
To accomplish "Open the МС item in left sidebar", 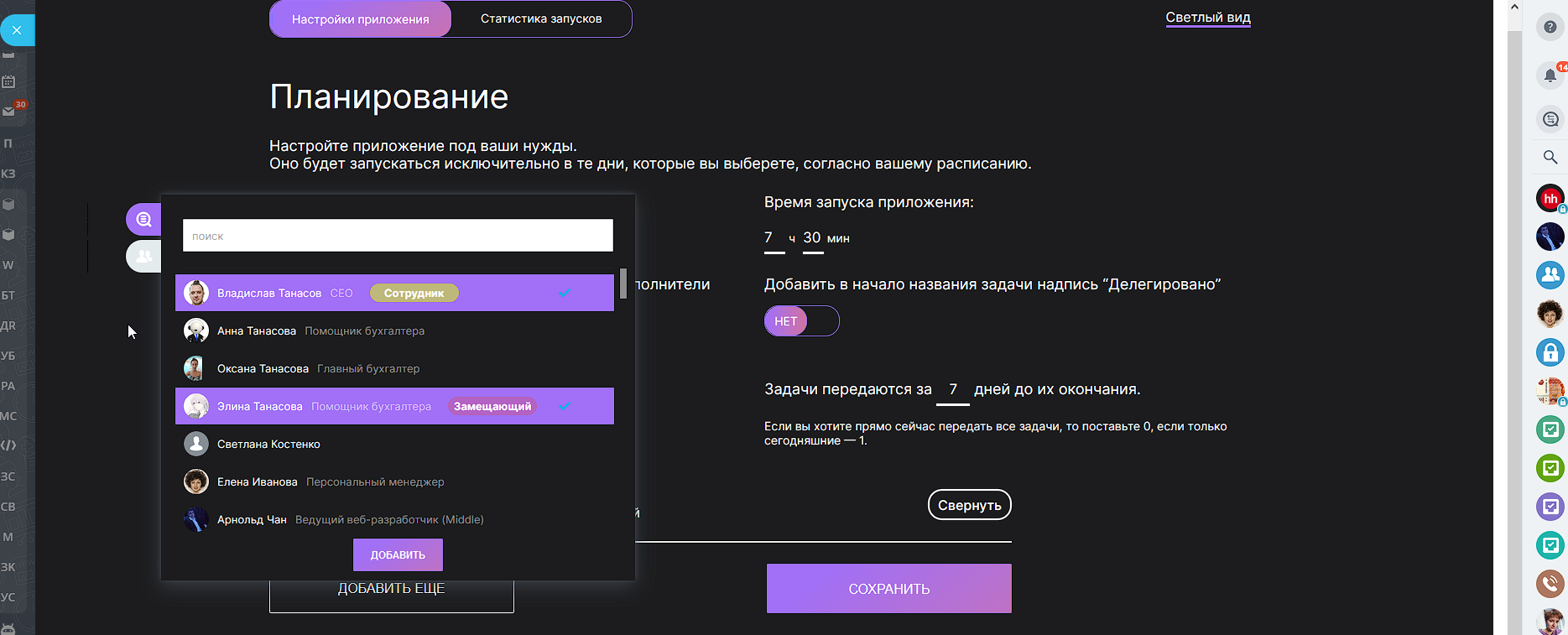I will click(8, 416).
